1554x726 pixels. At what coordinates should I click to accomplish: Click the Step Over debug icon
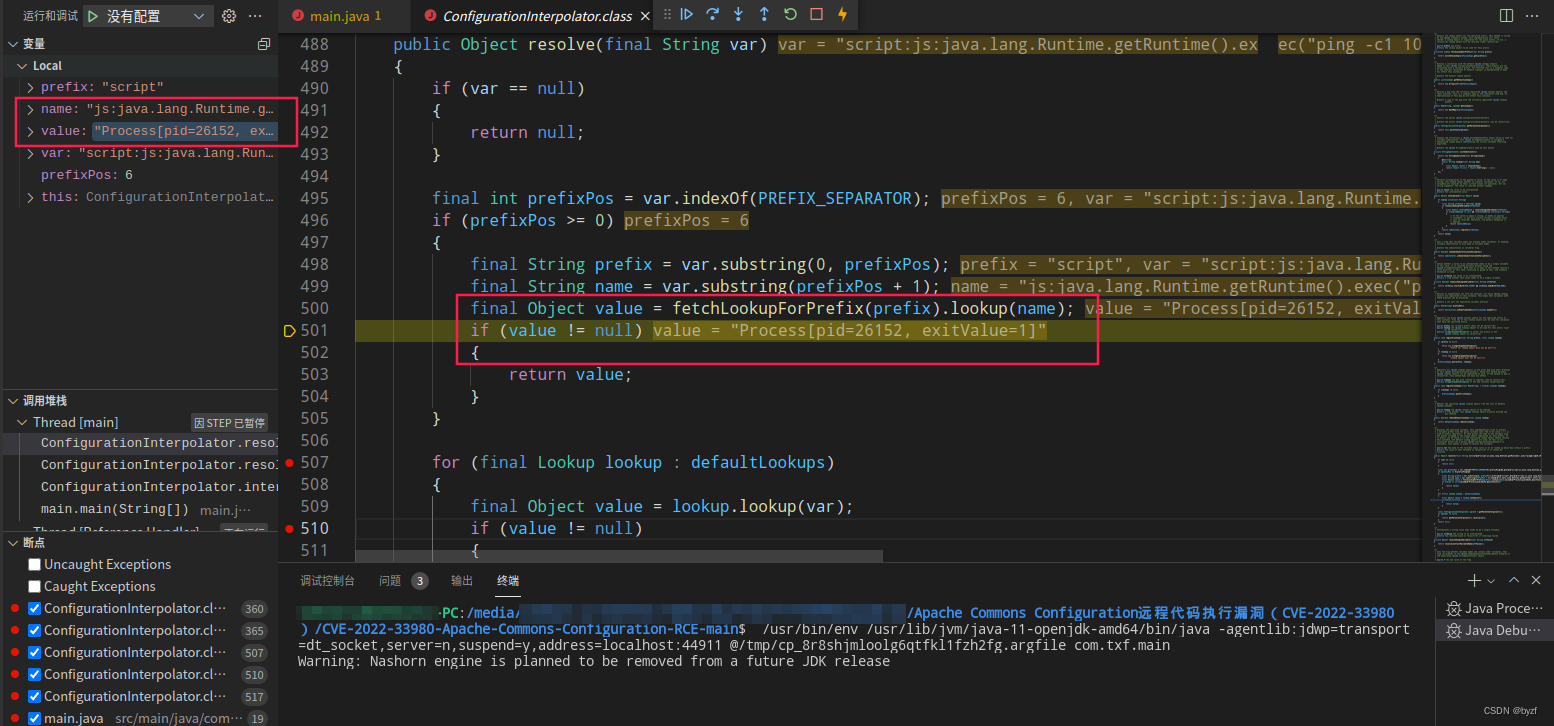pyautogui.click(x=712, y=15)
